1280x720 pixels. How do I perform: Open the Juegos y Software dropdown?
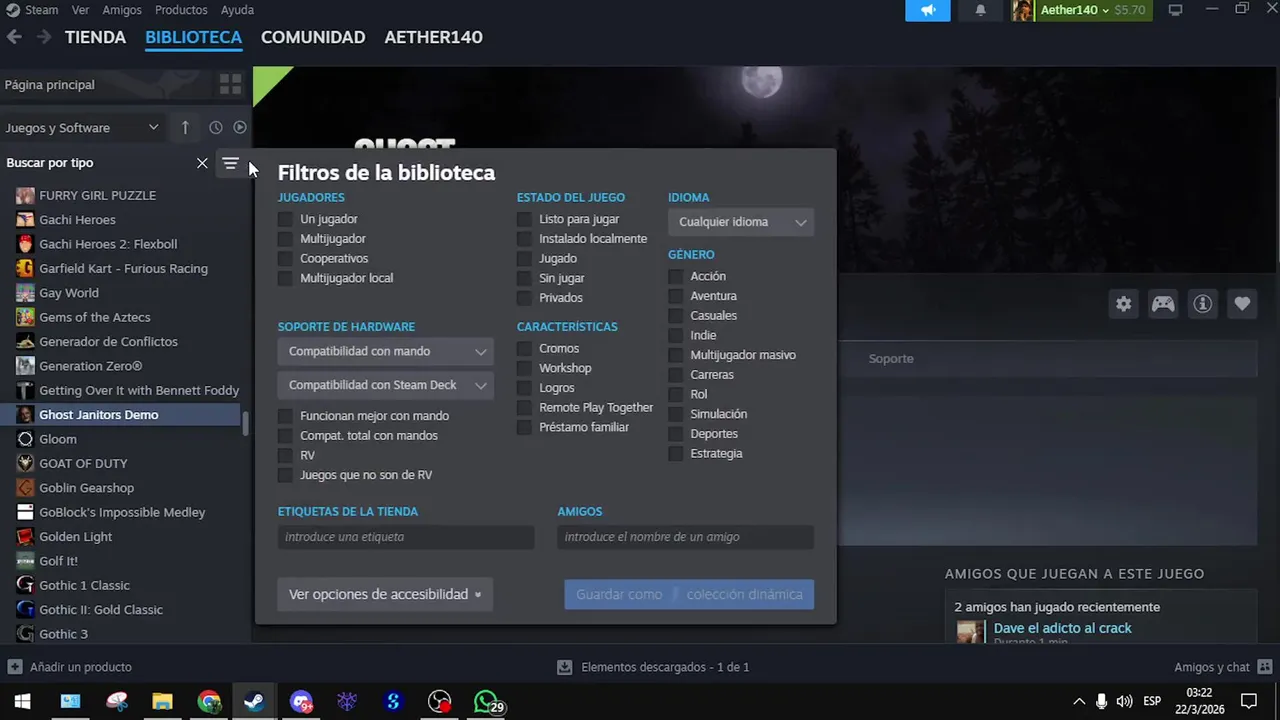click(x=82, y=127)
